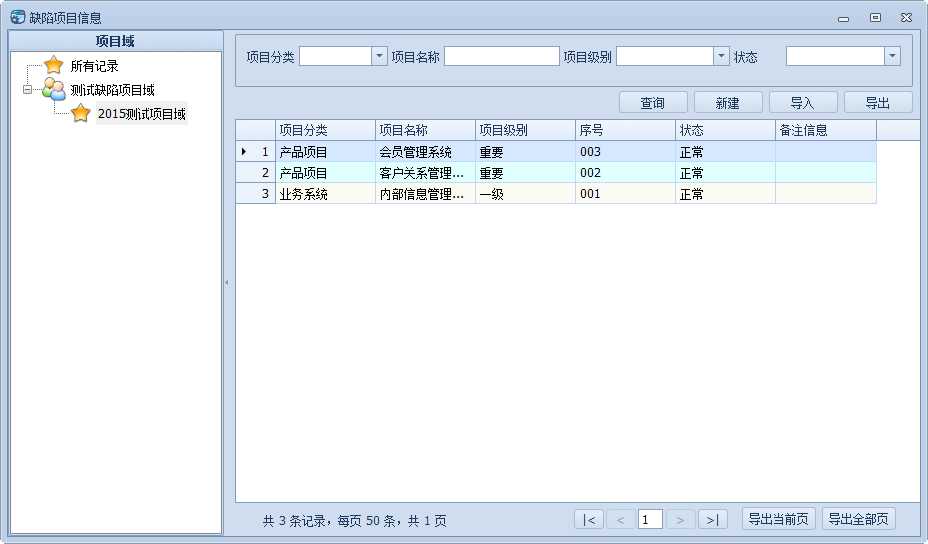Sort by the 状态 column header
The height and width of the screenshot is (544, 928).
coord(726,130)
